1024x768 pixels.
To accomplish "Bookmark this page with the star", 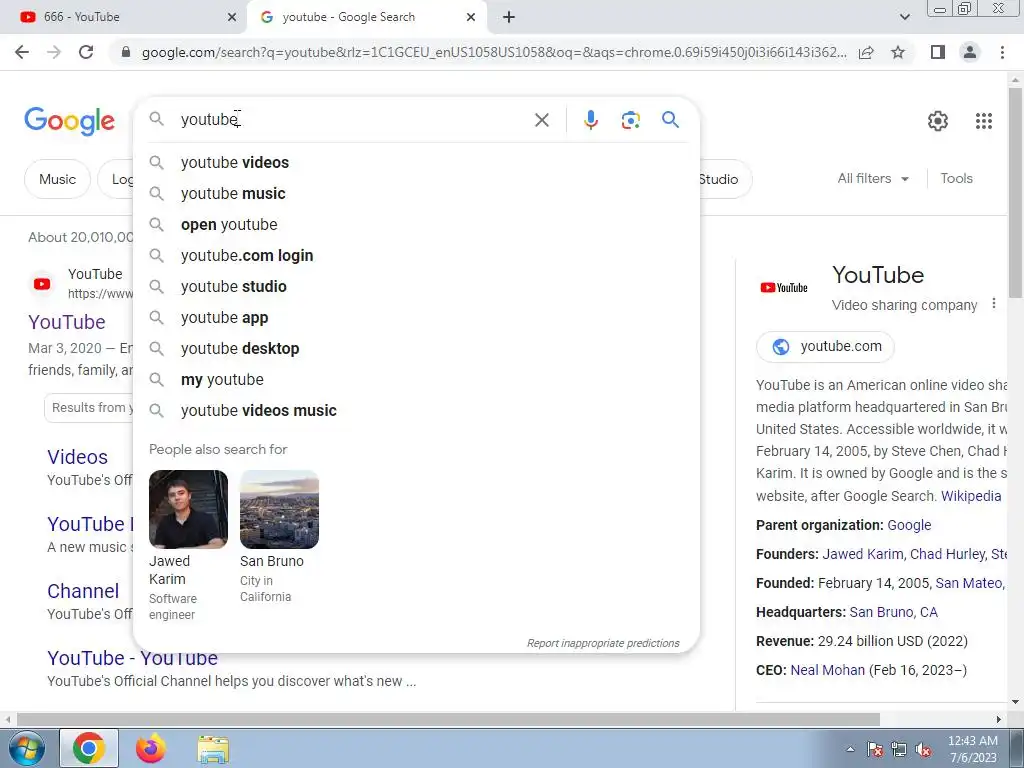I will tap(898, 52).
